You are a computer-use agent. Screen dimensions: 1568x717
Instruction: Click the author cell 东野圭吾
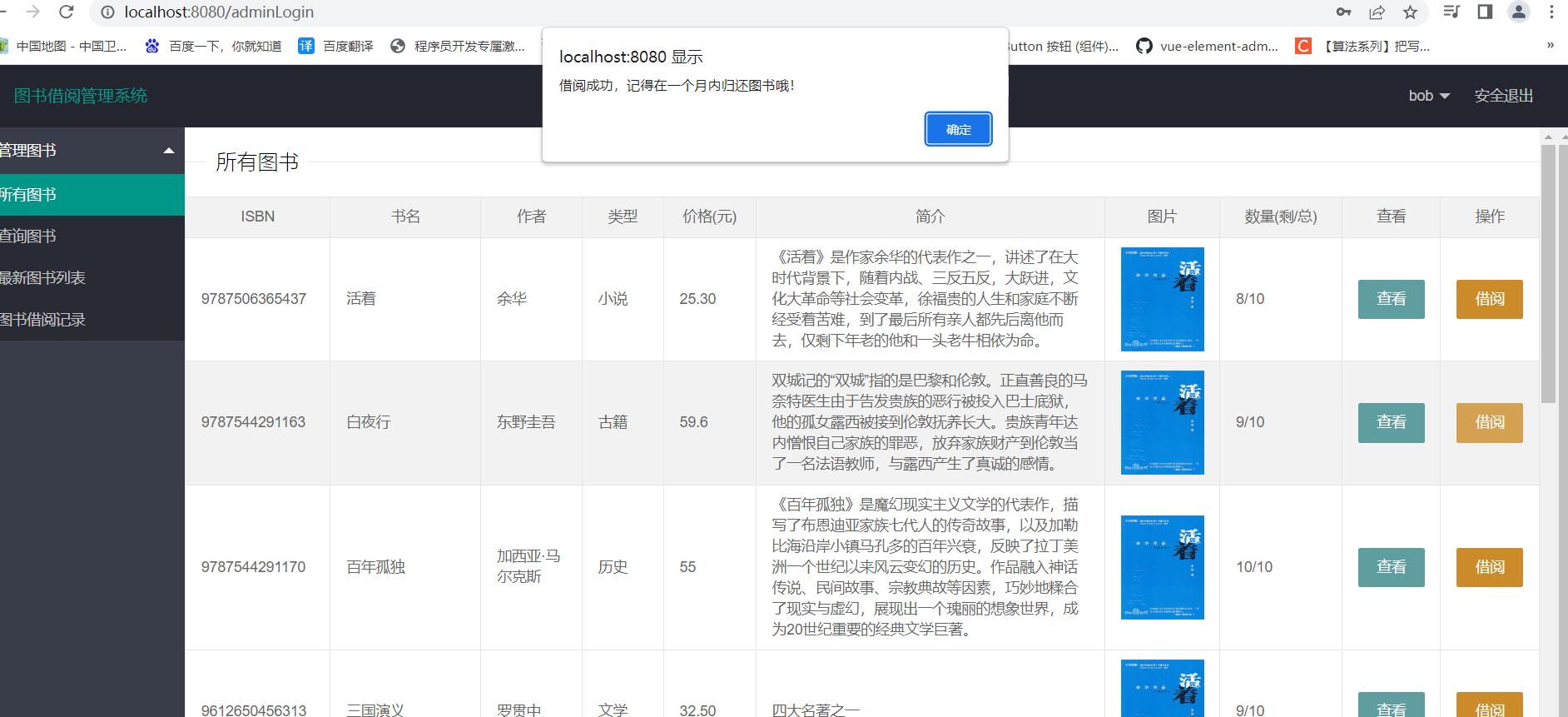click(526, 422)
